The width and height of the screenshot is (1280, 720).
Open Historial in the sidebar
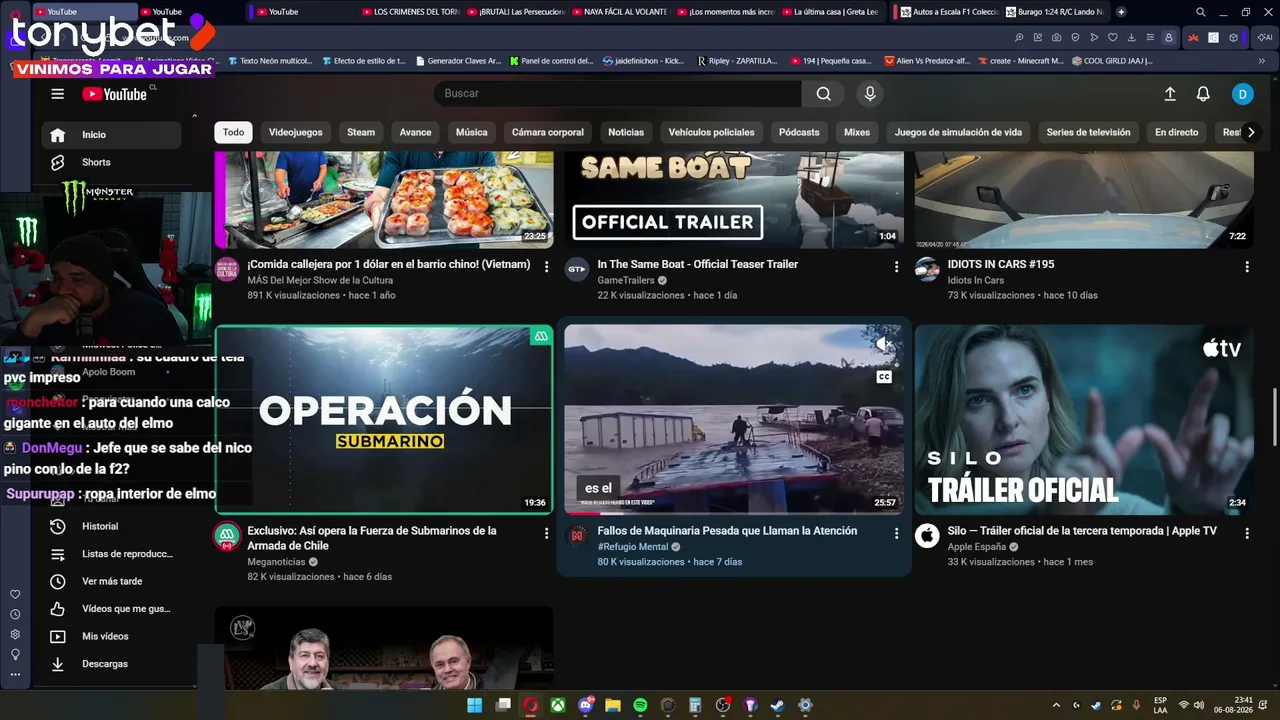(111, 526)
